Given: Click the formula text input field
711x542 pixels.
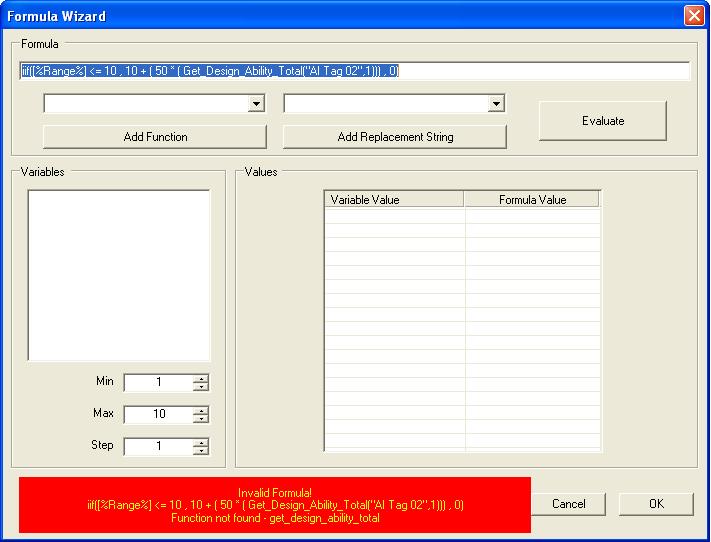Looking at the screenshot, I should (x=354, y=71).
